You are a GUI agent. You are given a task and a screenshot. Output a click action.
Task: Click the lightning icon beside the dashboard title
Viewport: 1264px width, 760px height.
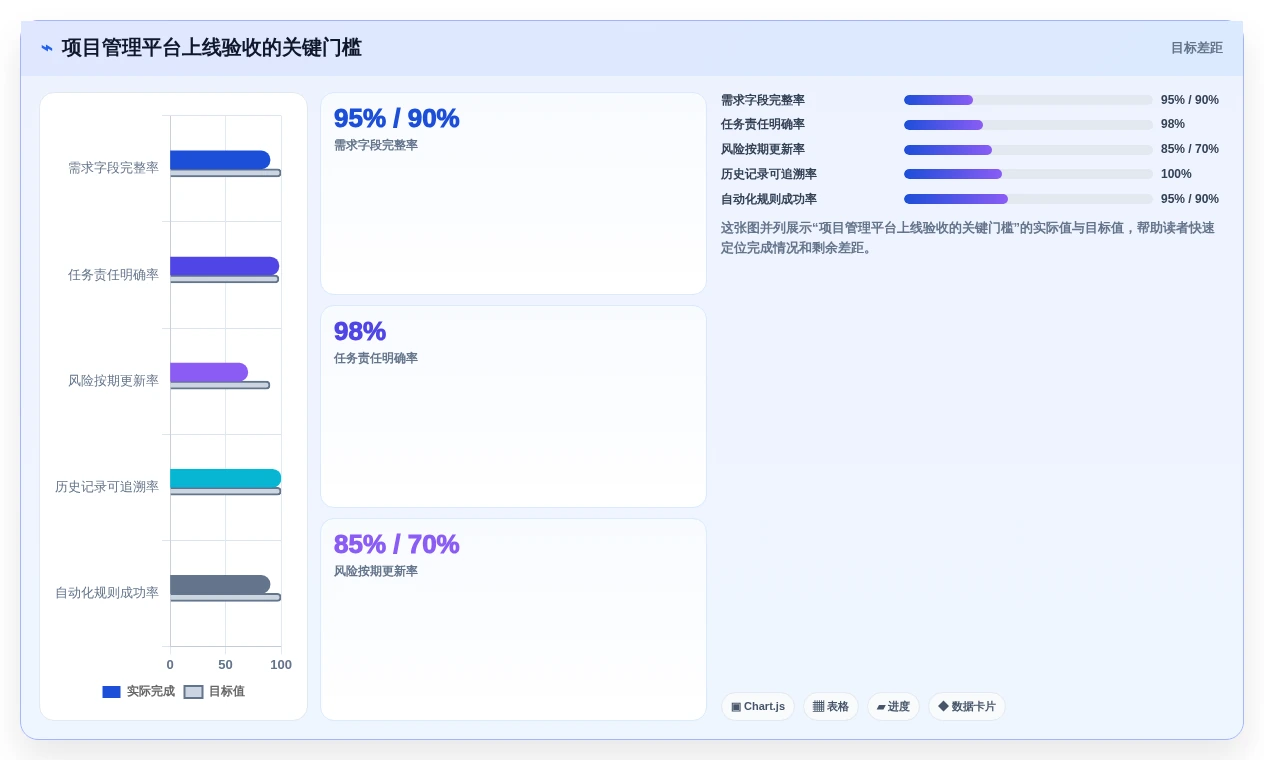(x=47, y=48)
